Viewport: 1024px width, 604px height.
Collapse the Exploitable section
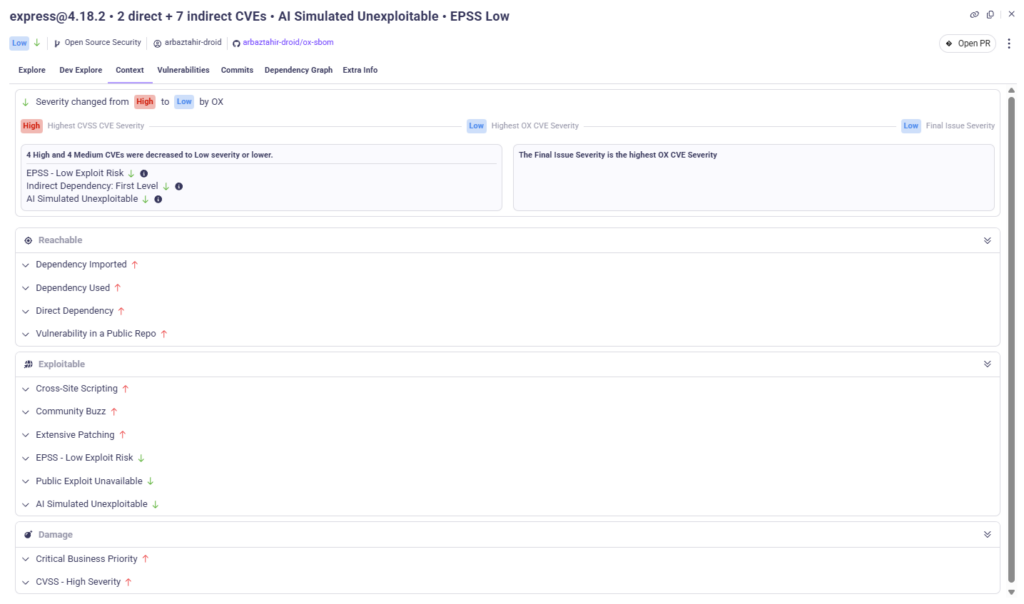[x=987, y=364]
